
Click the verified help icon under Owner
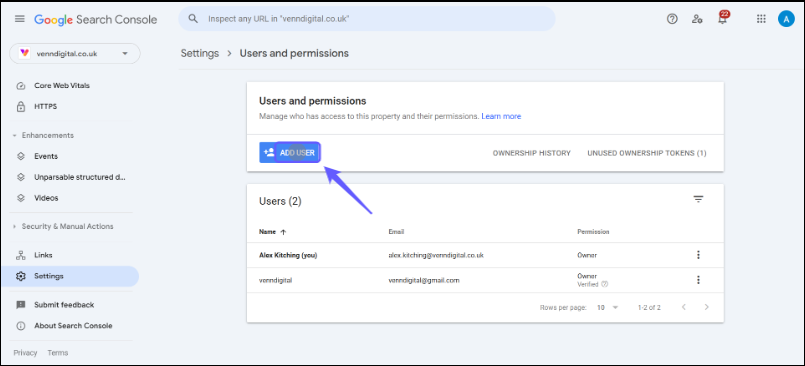pyautogui.click(x=605, y=284)
